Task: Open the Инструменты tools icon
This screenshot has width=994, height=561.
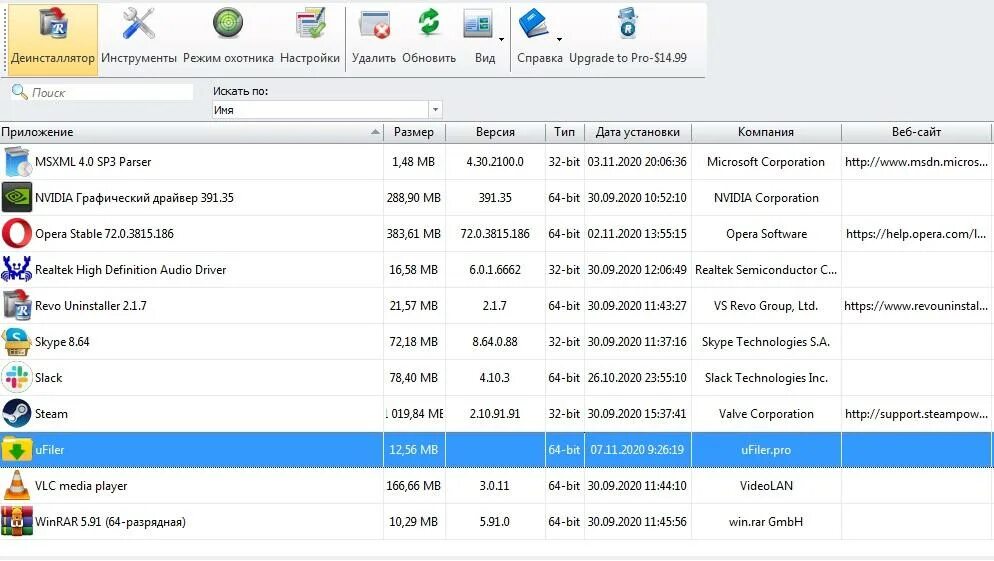Action: (x=138, y=25)
